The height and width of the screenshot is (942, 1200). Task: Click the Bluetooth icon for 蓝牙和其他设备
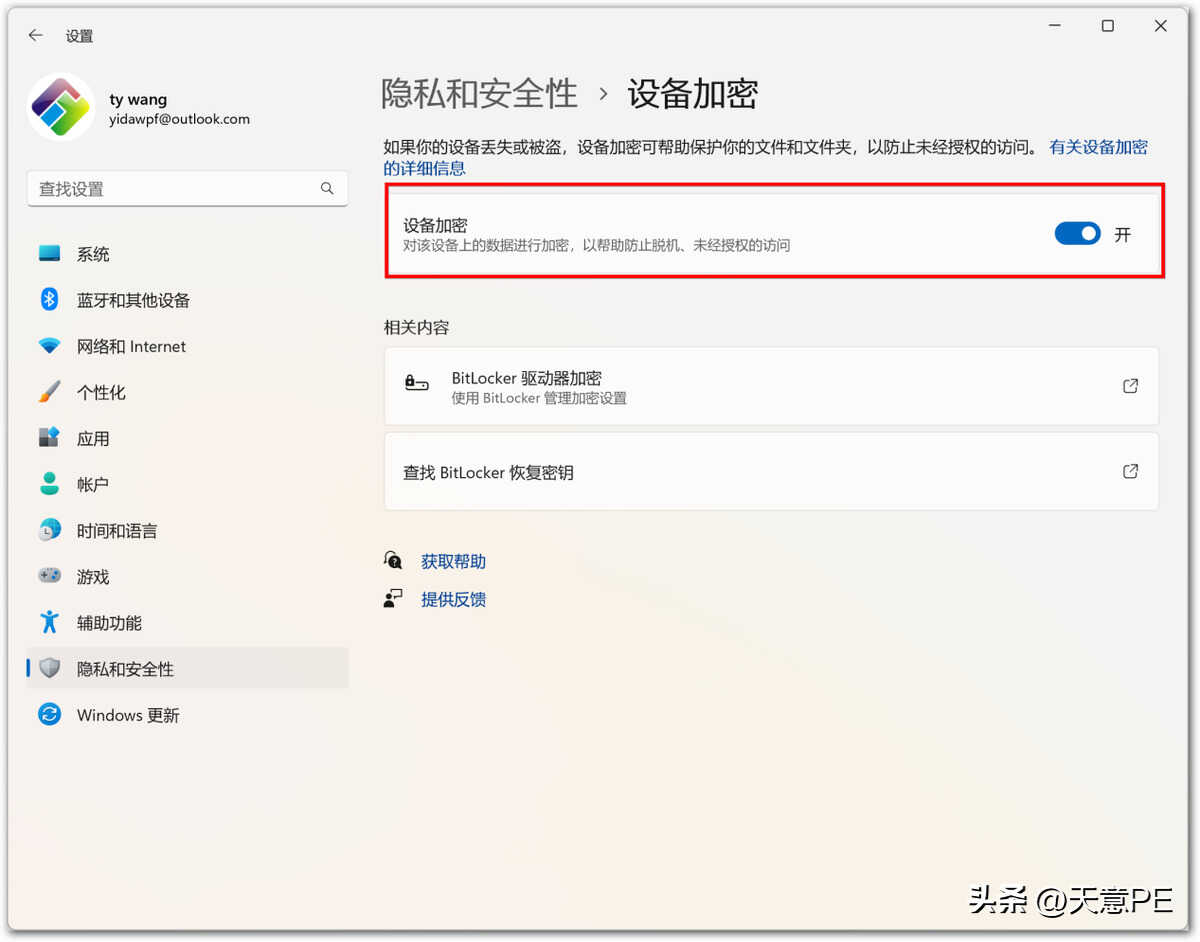(x=49, y=300)
